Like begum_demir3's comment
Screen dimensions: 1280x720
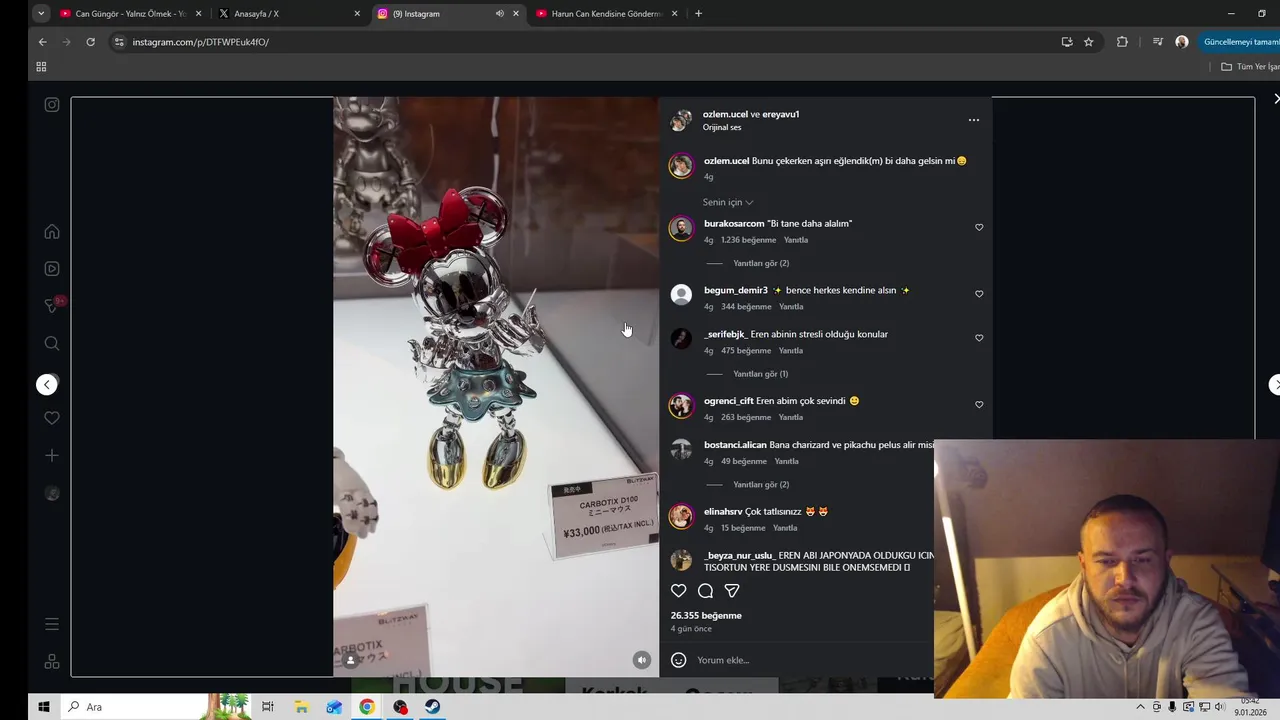click(979, 294)
